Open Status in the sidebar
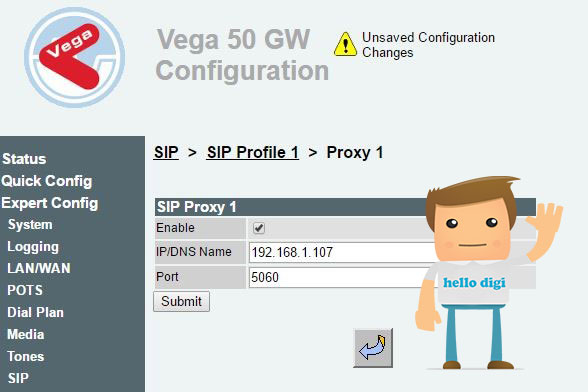The width and height of the screenshot is (588, 392). coord(24,159)
